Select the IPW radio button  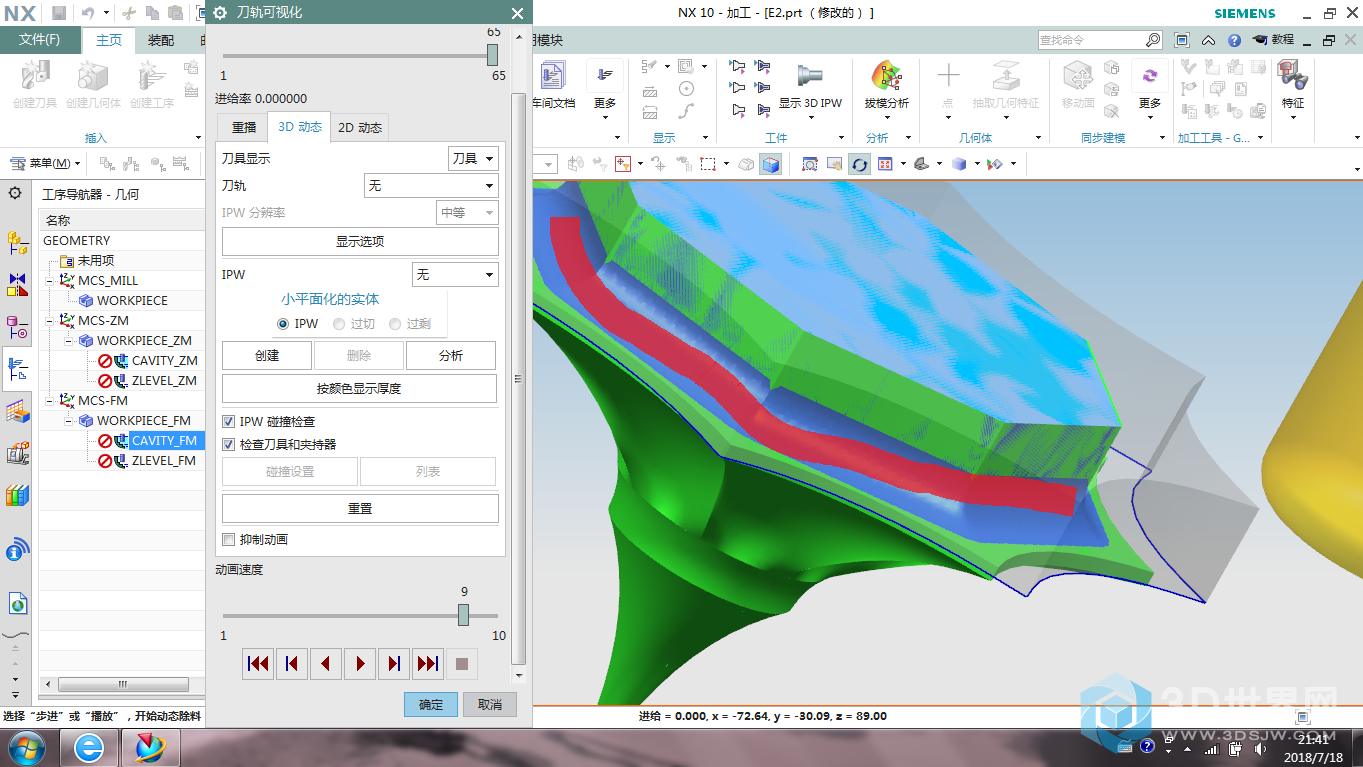283,324
